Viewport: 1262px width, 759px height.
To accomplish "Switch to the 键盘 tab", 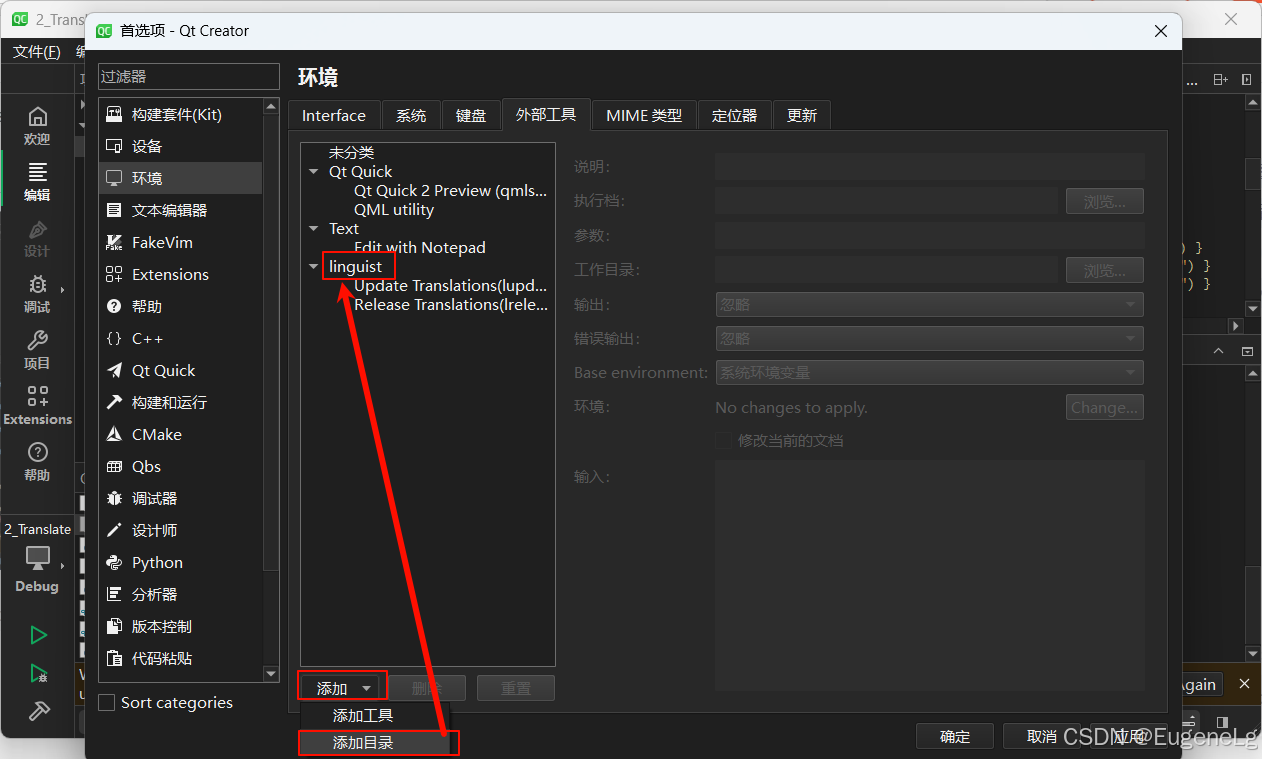I will pyautogui.click(x=471, y=115).
